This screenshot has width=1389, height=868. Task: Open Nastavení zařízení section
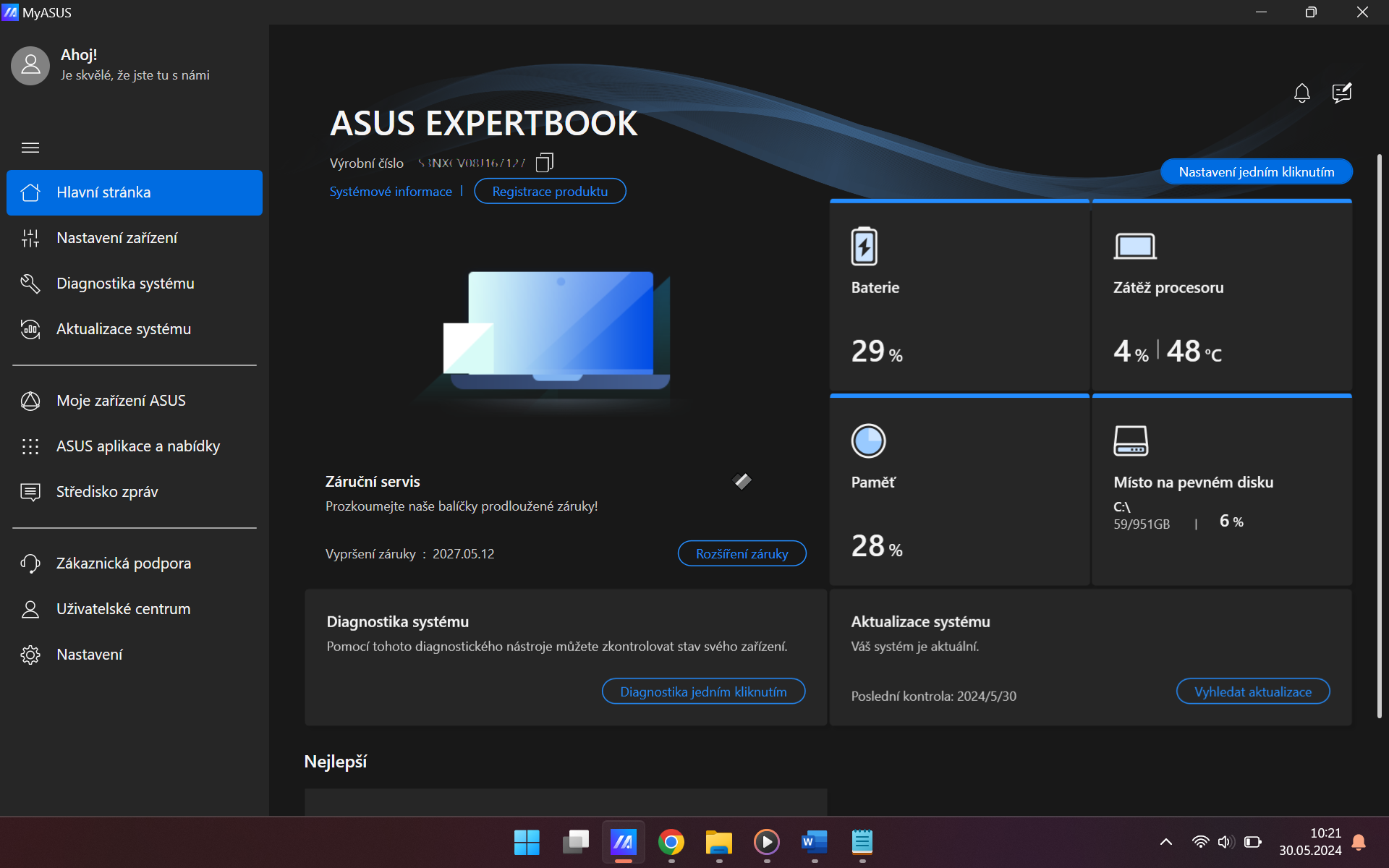[135, 238]
